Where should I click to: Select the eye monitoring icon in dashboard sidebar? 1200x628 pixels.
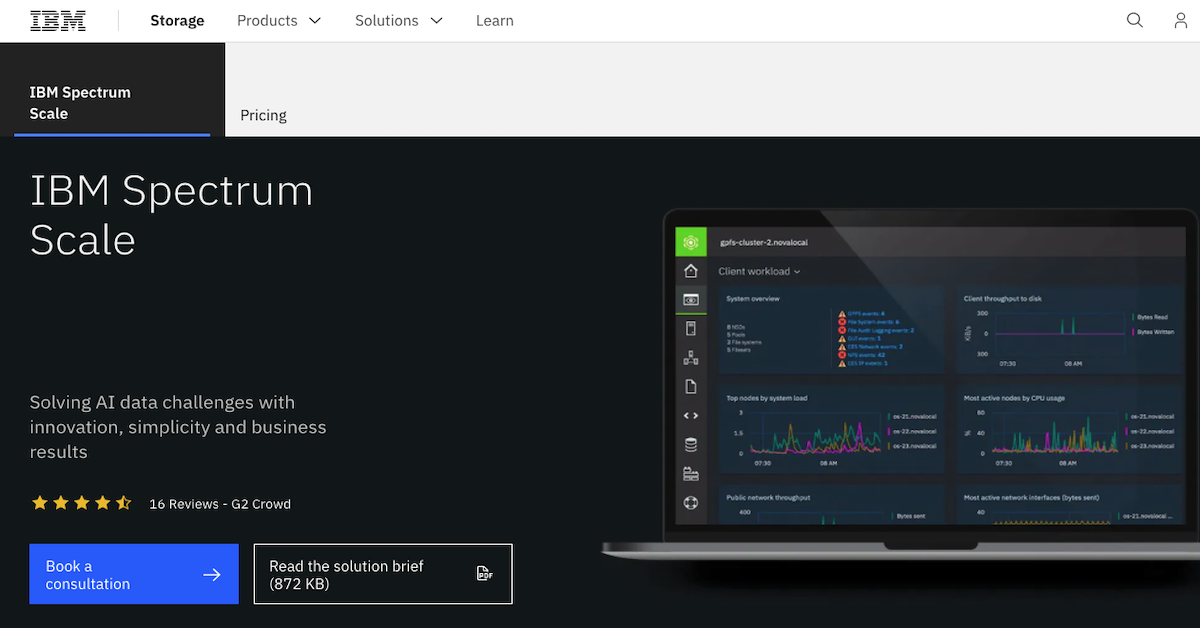click(x=690, y=299)
